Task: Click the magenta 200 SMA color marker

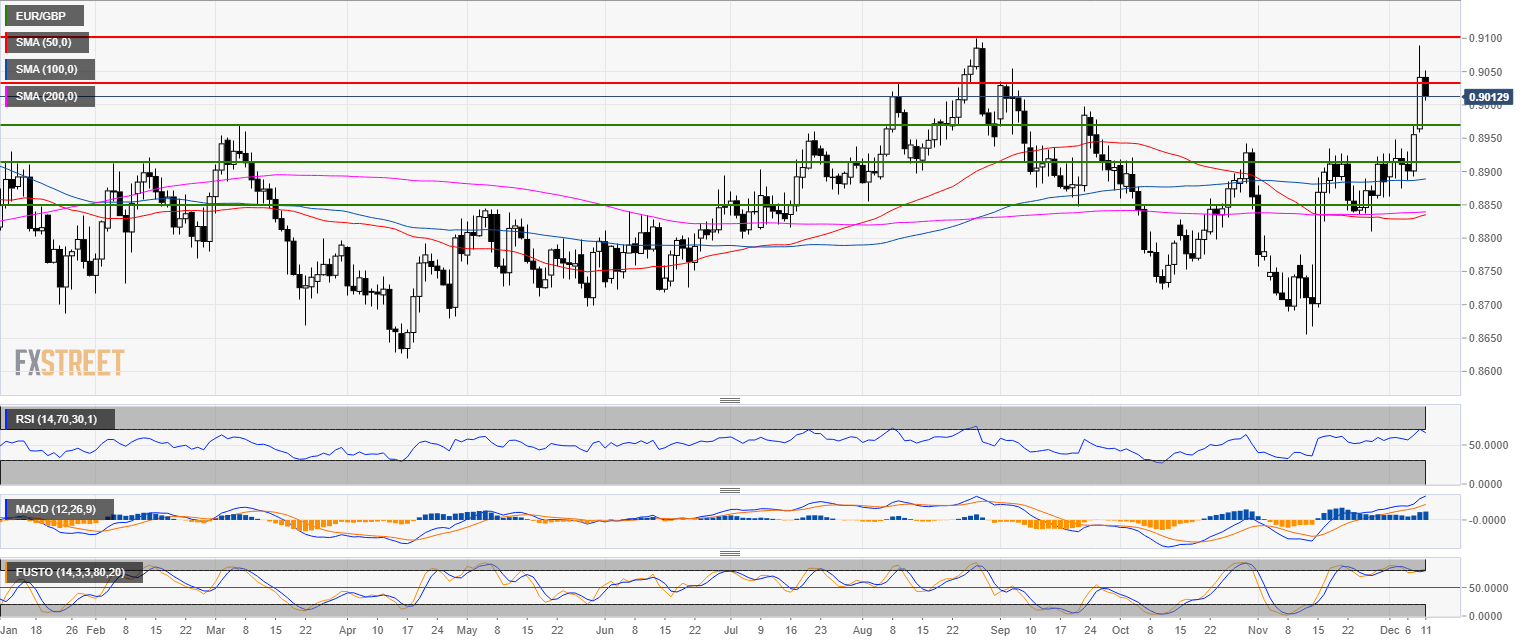Action: pyautogui.click(x=7, y=96)
